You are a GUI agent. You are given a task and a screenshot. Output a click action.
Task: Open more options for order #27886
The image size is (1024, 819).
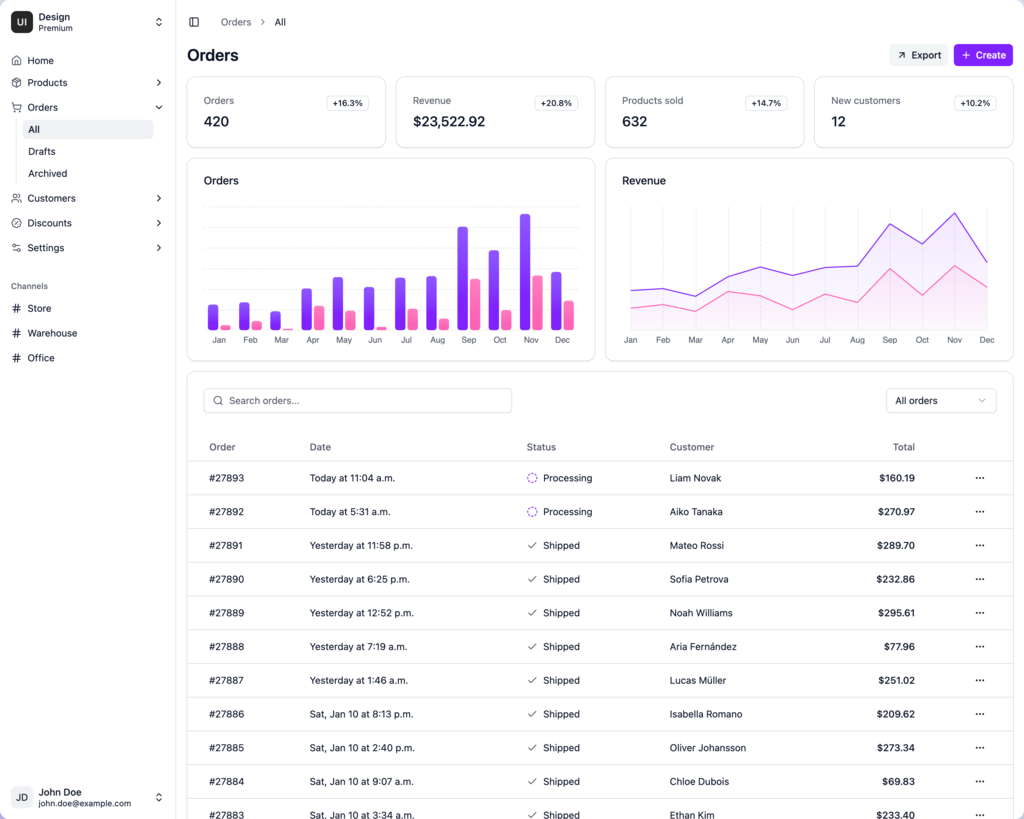[979, 714]
